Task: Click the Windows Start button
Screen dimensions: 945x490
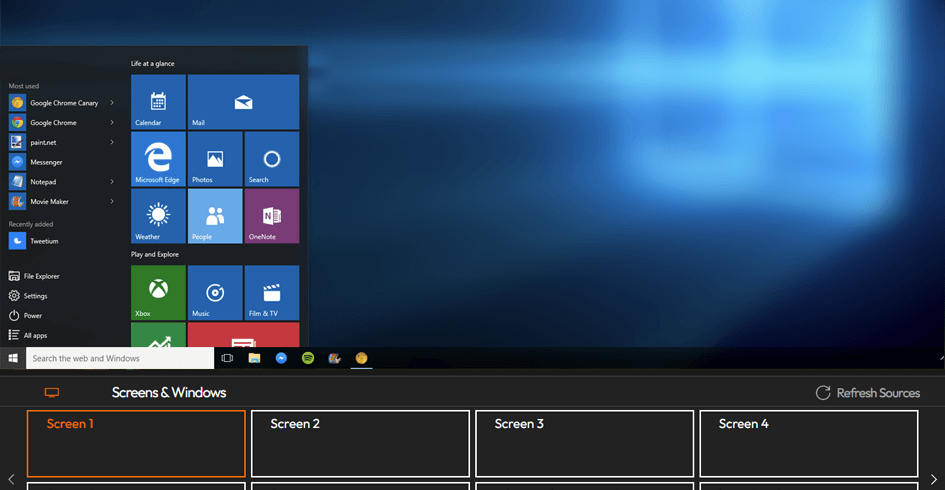Action: click(13, 358)
